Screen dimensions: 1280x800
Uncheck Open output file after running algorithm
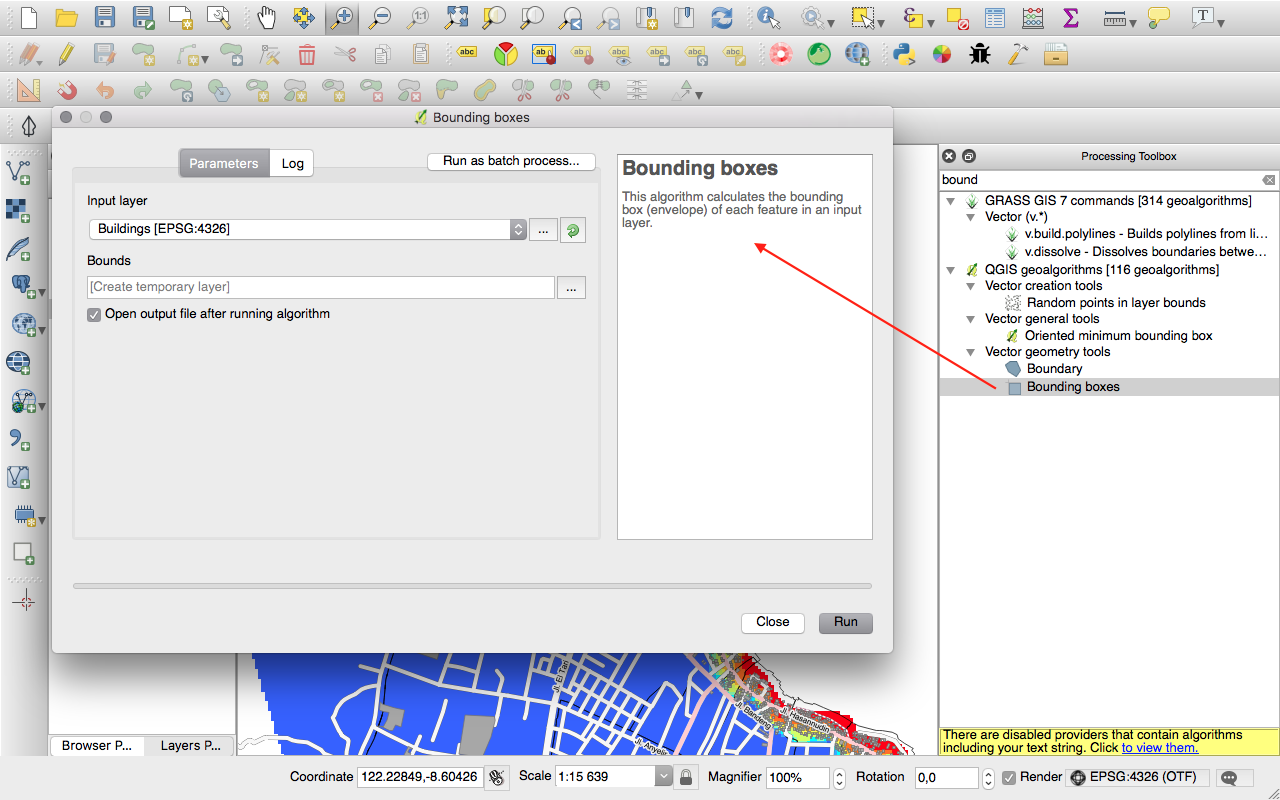pos(94,314)
